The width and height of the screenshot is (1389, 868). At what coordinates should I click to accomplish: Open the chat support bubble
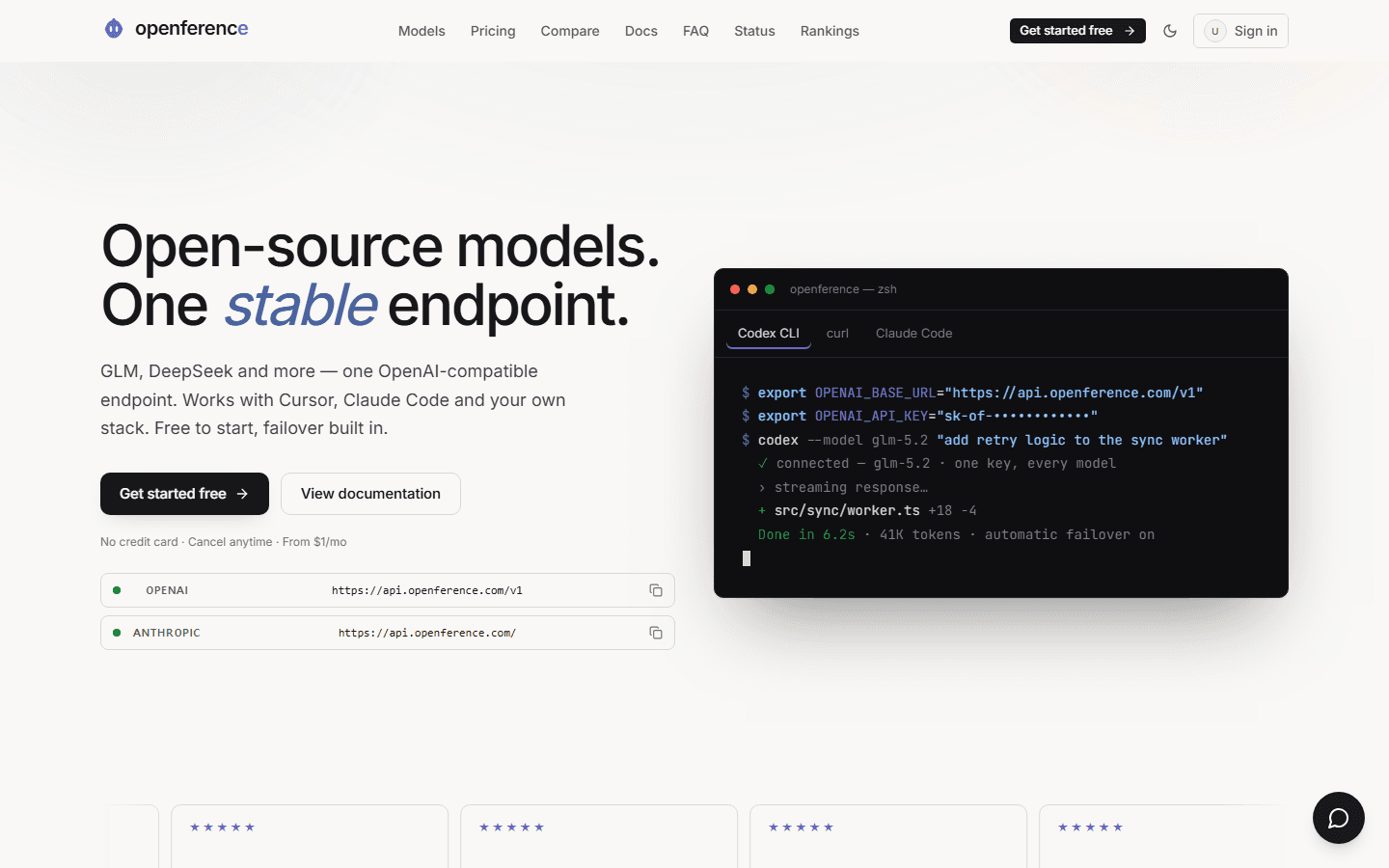(x=1339, y=818)
